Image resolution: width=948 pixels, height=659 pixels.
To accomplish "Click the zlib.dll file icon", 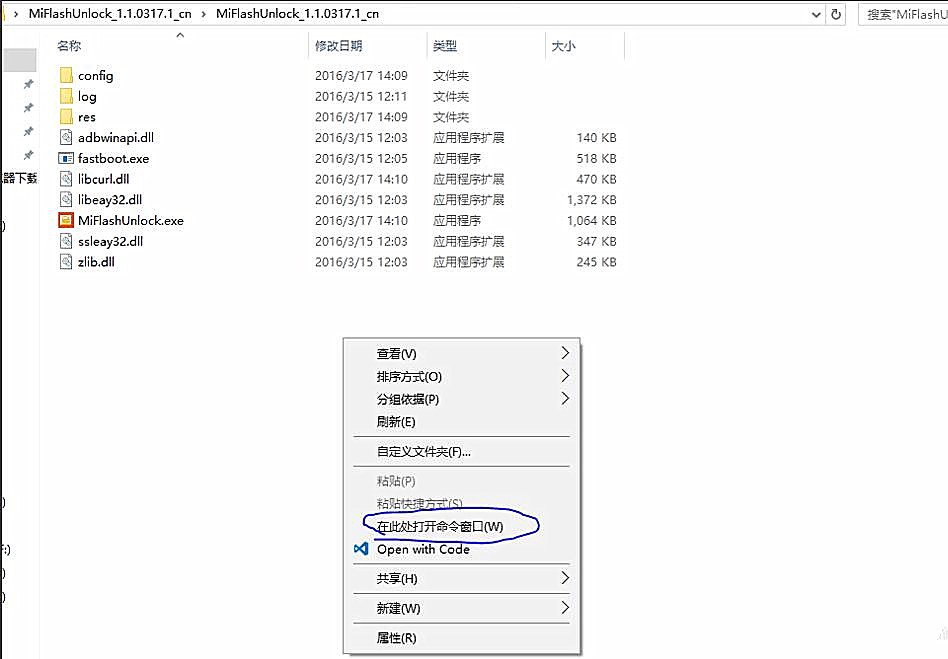I will (67, 262).
